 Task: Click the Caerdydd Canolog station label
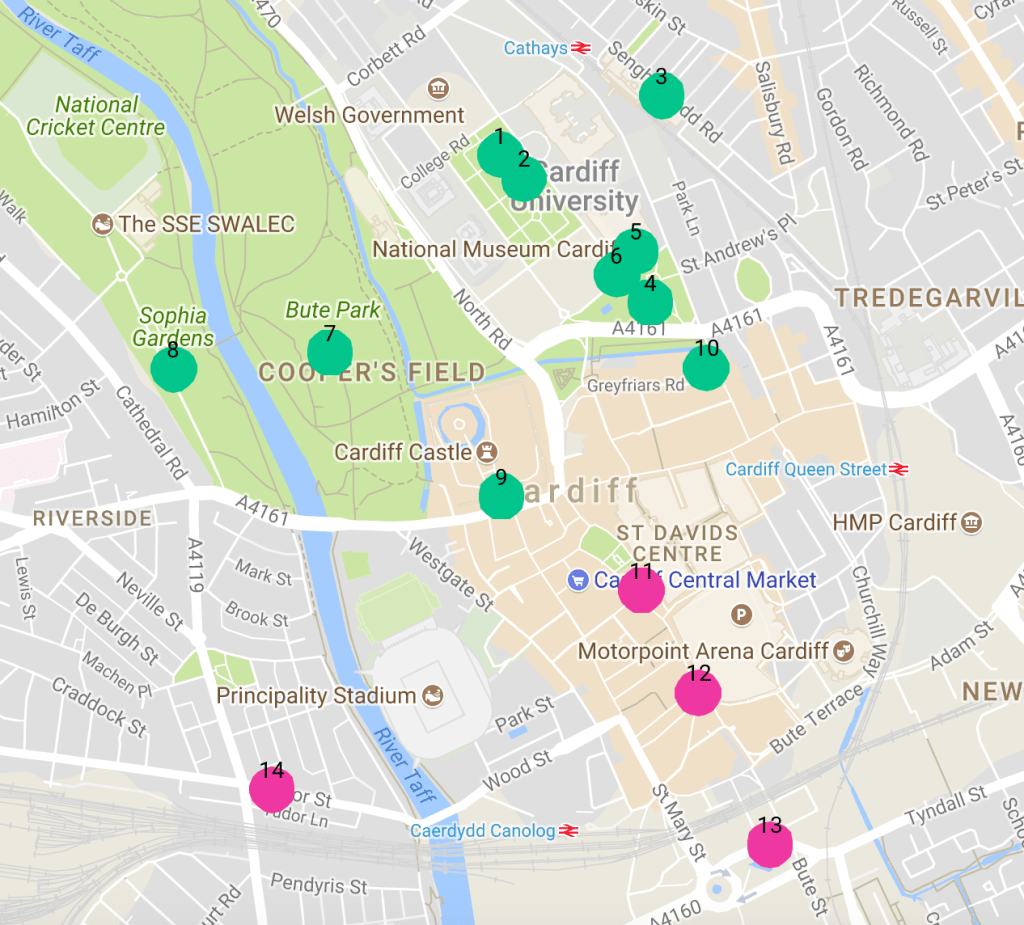point(483,831)
